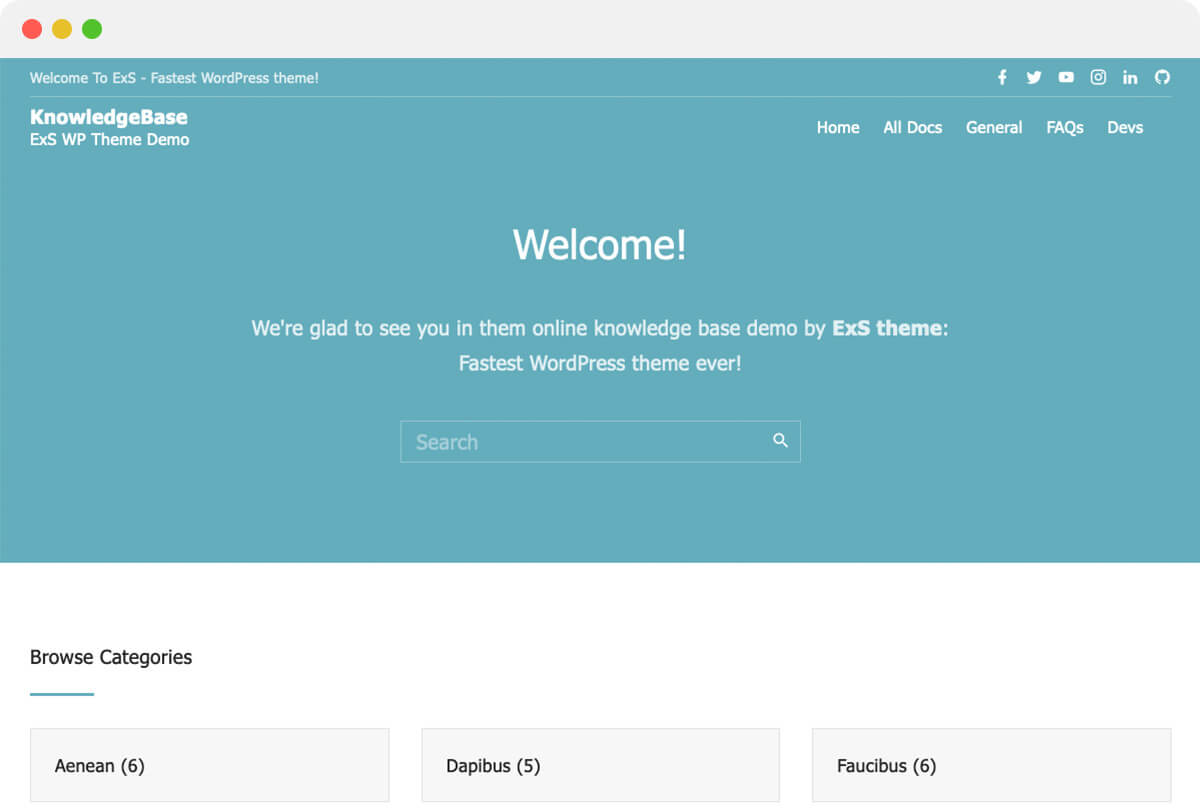Screen dimensions: 1200x808
Task: Click the Welcome! heading
Action: [x=600, y=244]
